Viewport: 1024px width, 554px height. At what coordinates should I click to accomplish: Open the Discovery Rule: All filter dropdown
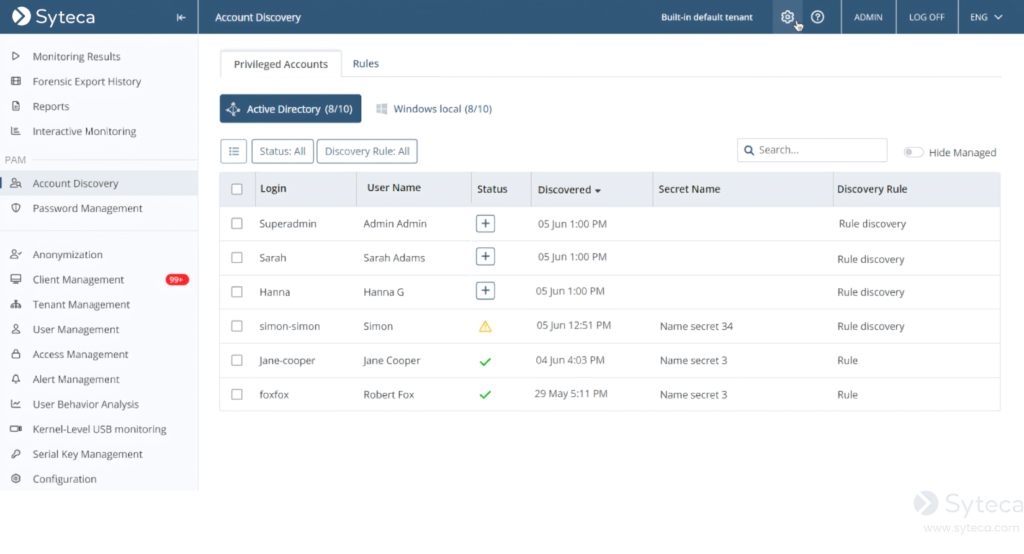pyautogui.click(x=367, y=151)
